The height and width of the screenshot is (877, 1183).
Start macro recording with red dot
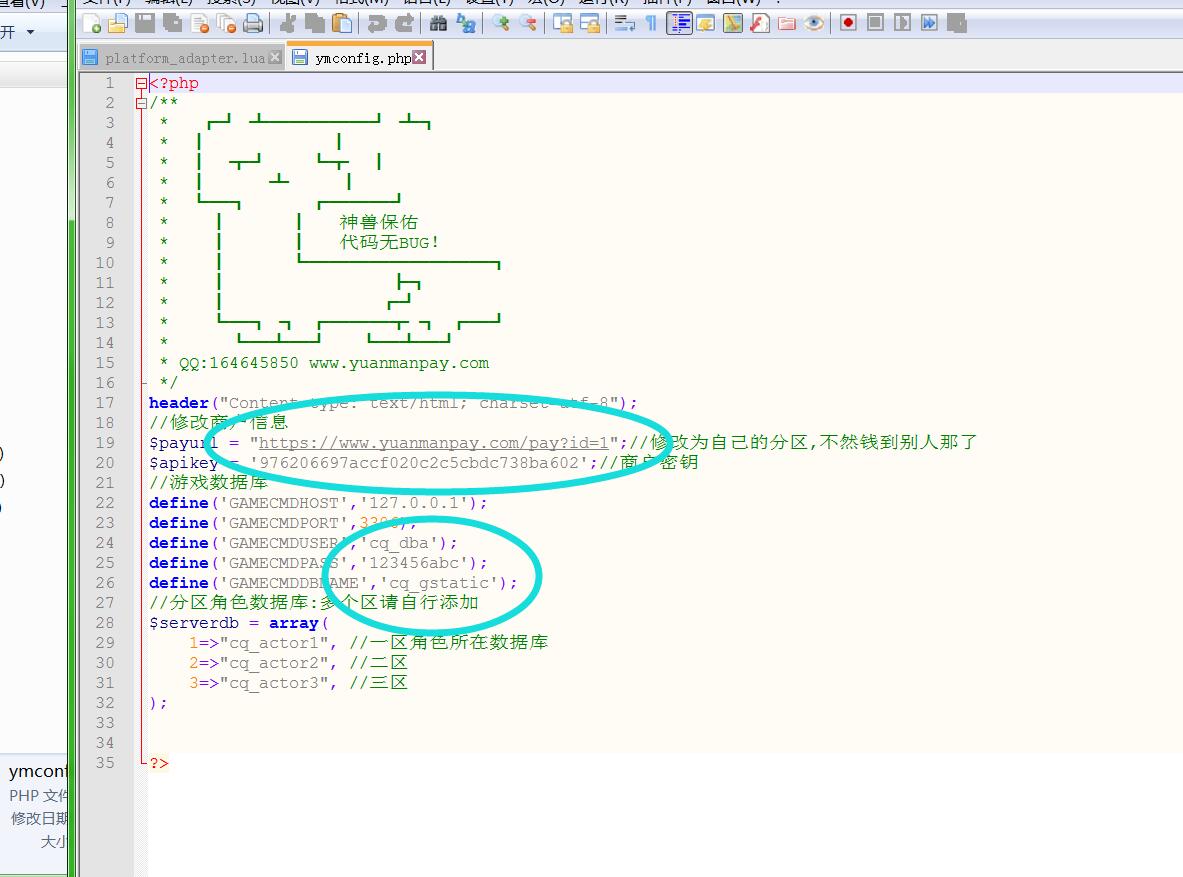[848, 23]
